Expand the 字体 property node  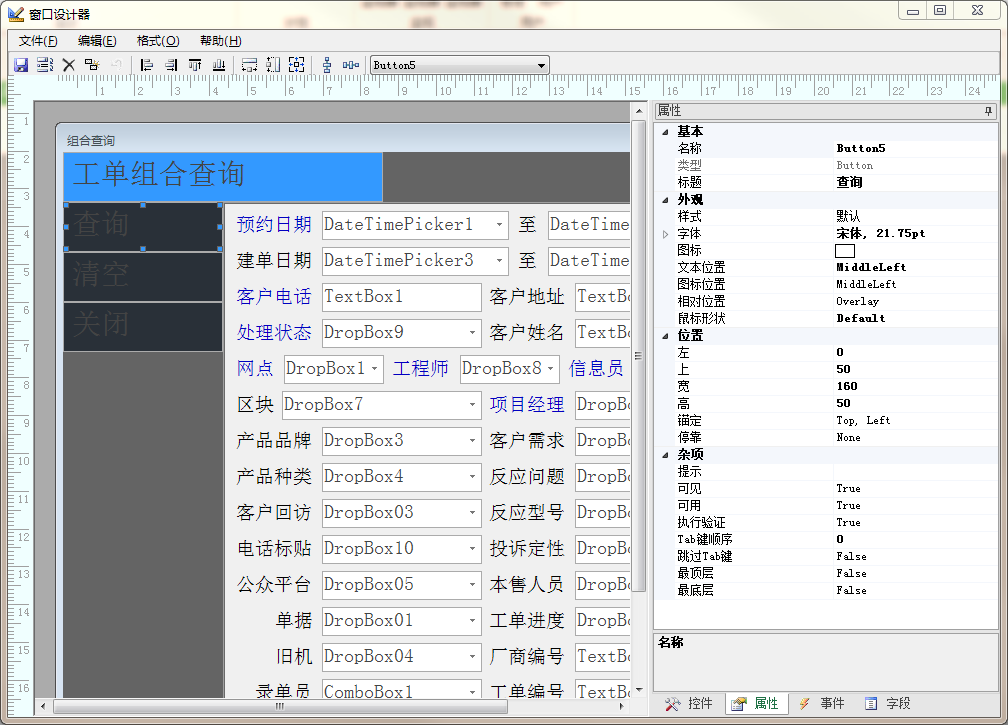(663, 234)
